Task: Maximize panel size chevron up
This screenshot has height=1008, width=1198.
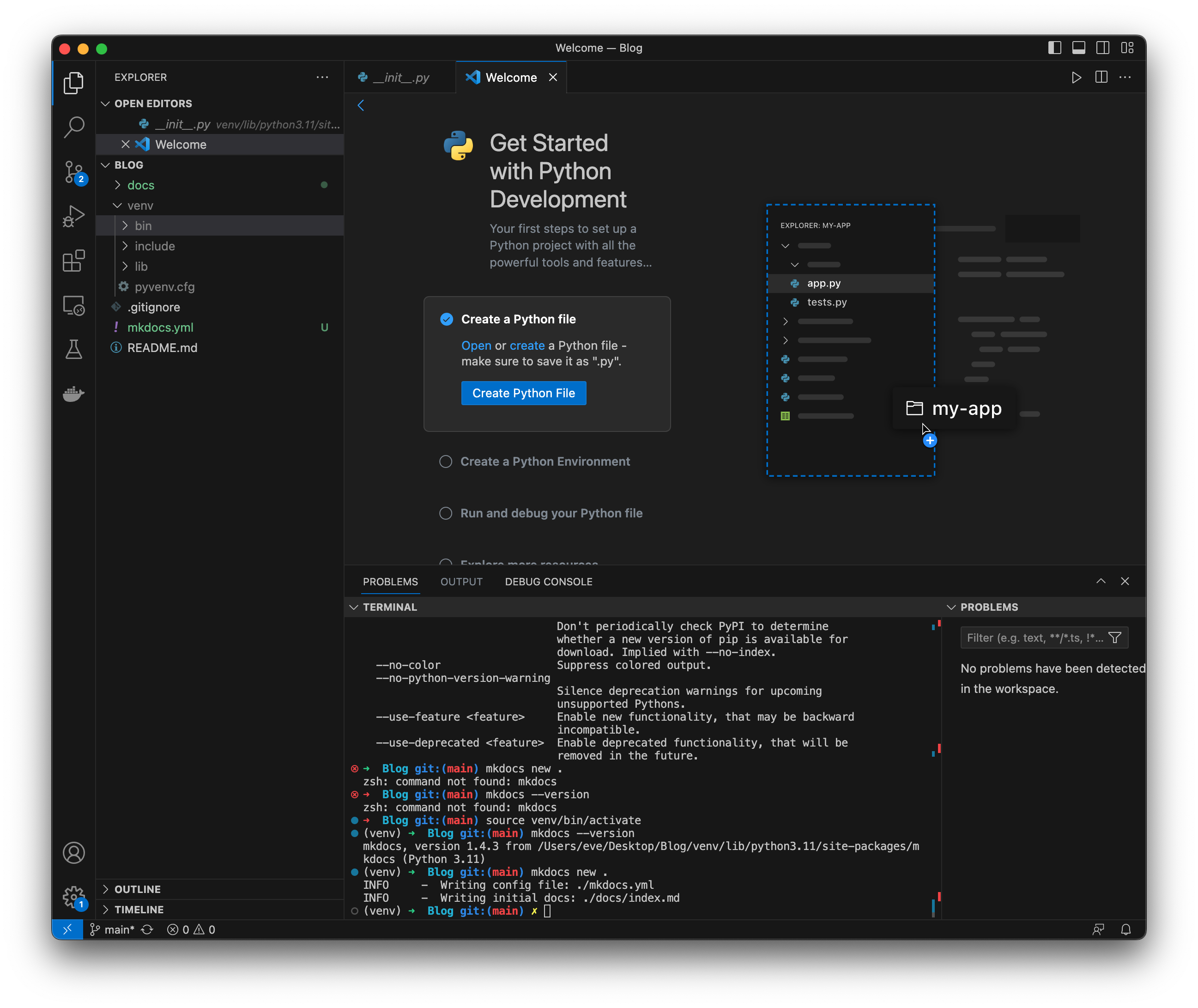Action: point(1101,581)
